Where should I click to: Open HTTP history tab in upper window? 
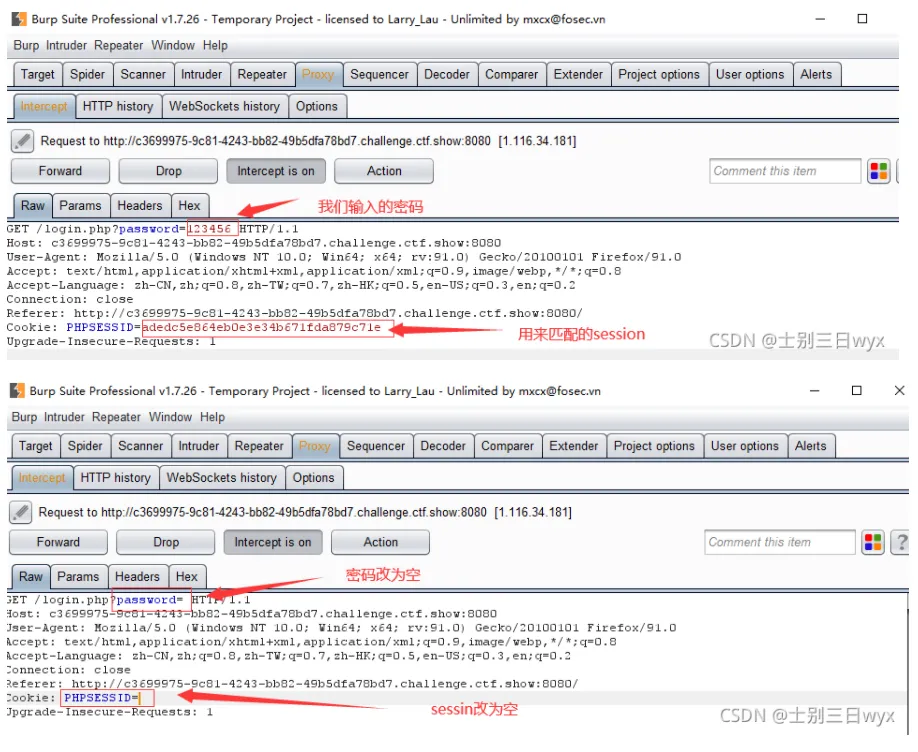[118, 106]
